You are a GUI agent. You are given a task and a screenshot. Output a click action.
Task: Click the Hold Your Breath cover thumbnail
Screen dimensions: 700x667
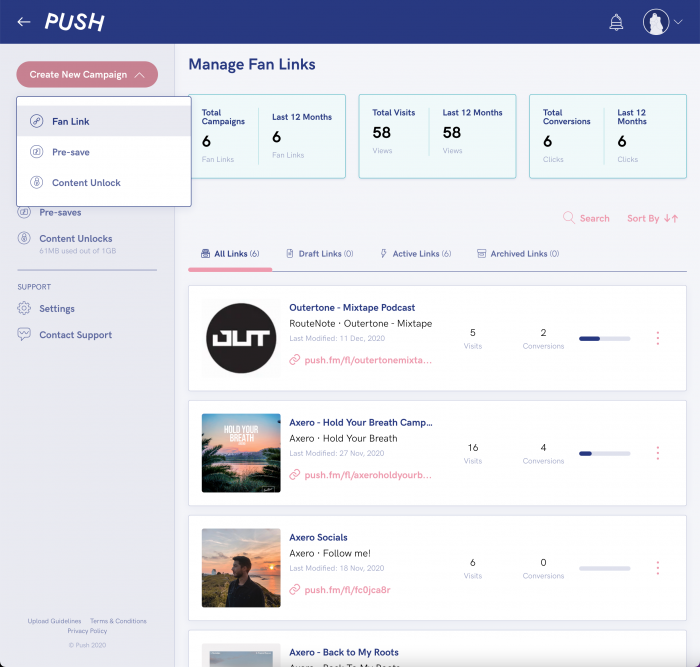pos(241,453)
